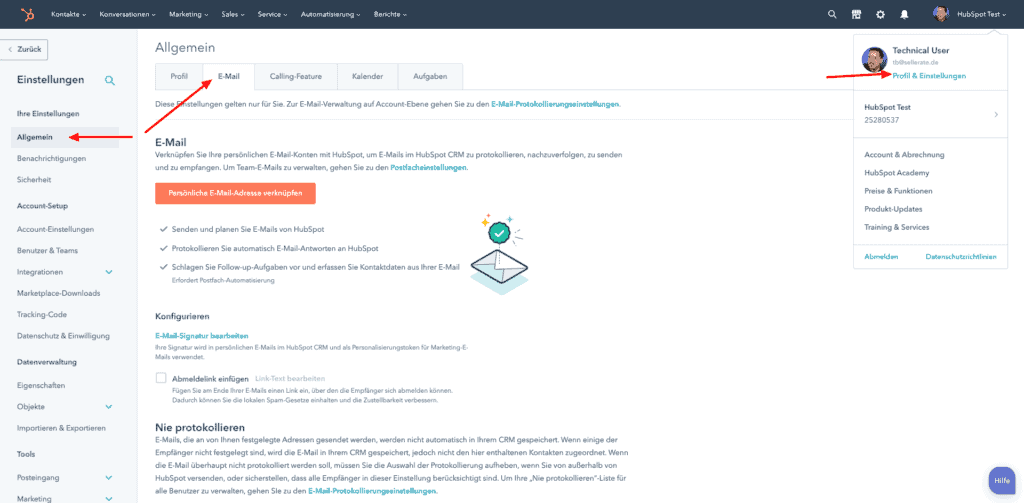Open Importieren & Exportieren in sidebar

pyautogui.click(x=61, y=428)
